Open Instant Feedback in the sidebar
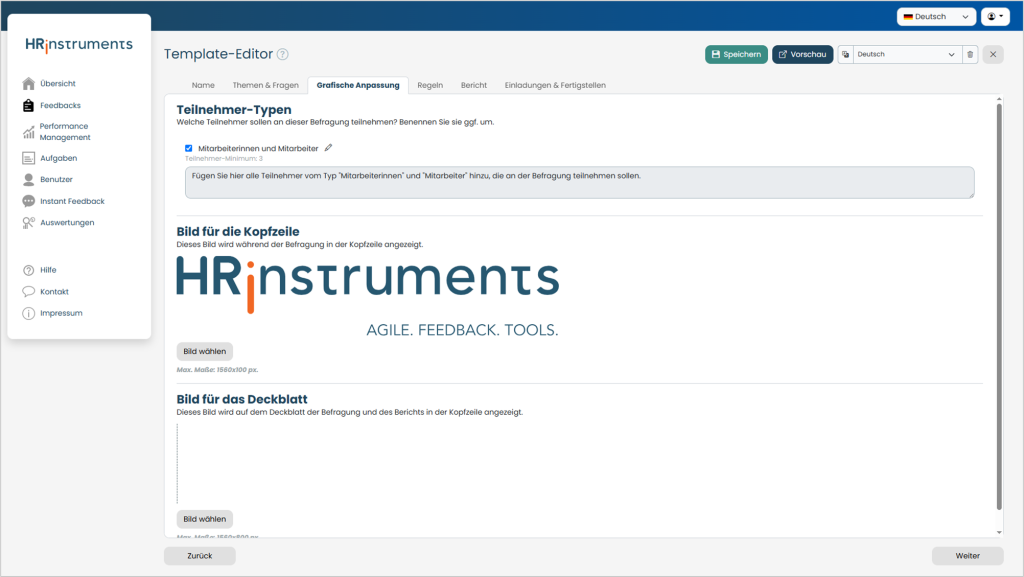This screenshot has width=1024, height=577. (x=72, y=201)
